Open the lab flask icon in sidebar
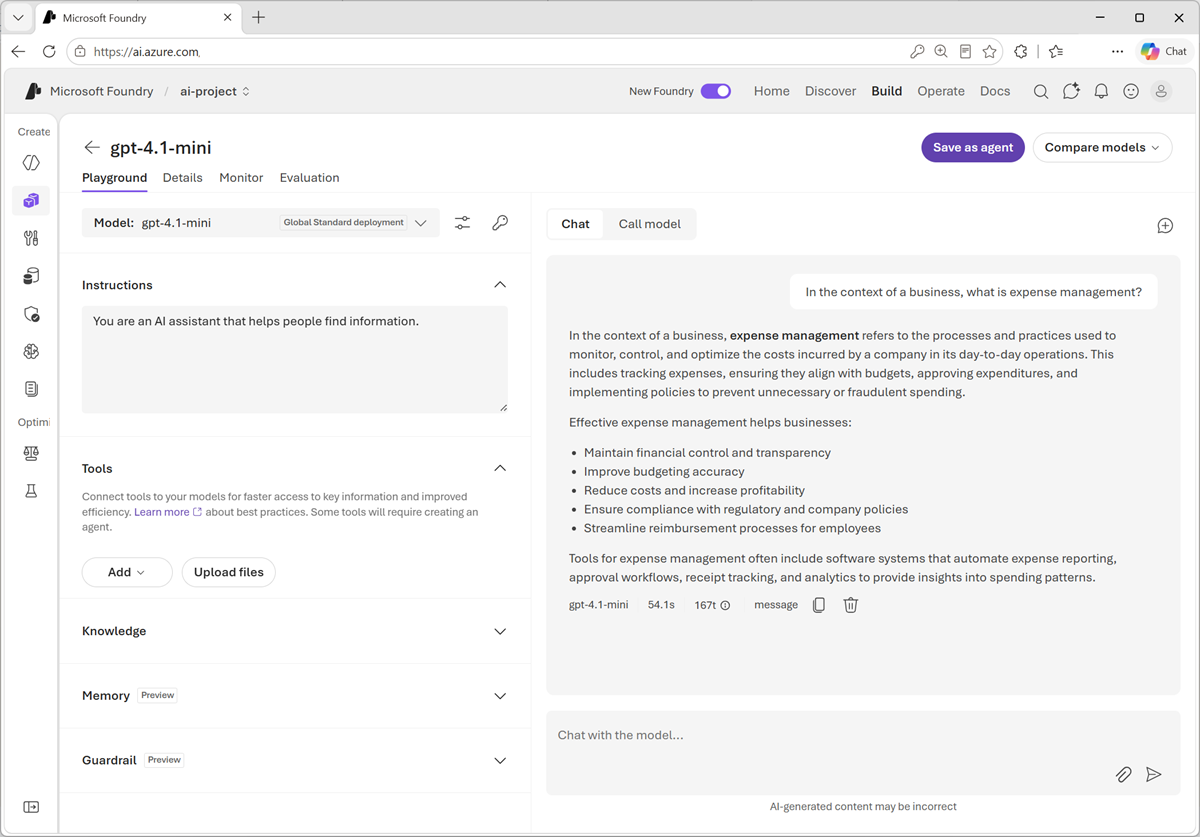 (31, 491)
